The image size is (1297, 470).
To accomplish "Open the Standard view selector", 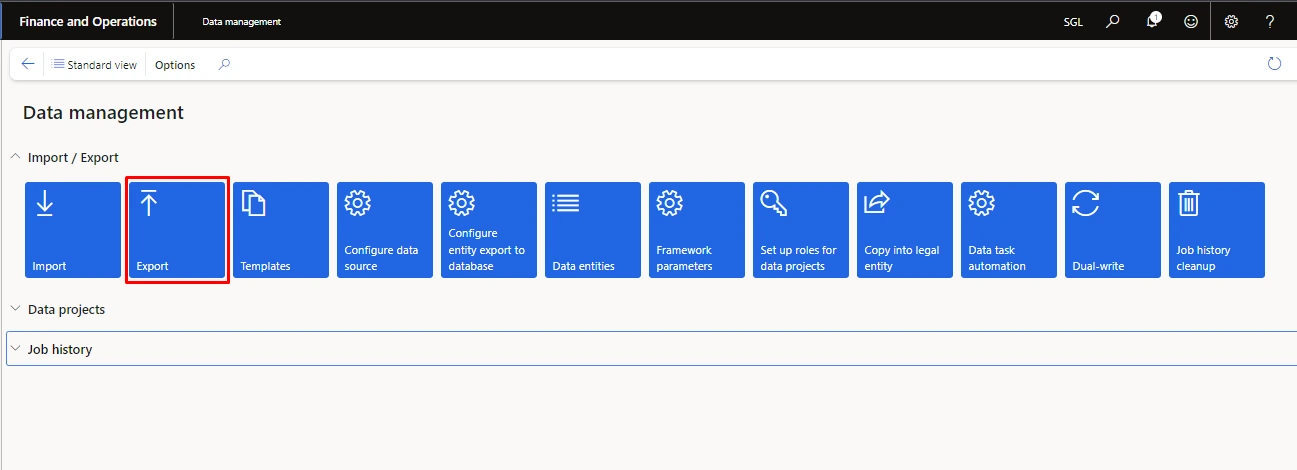I will pos(94,64).
